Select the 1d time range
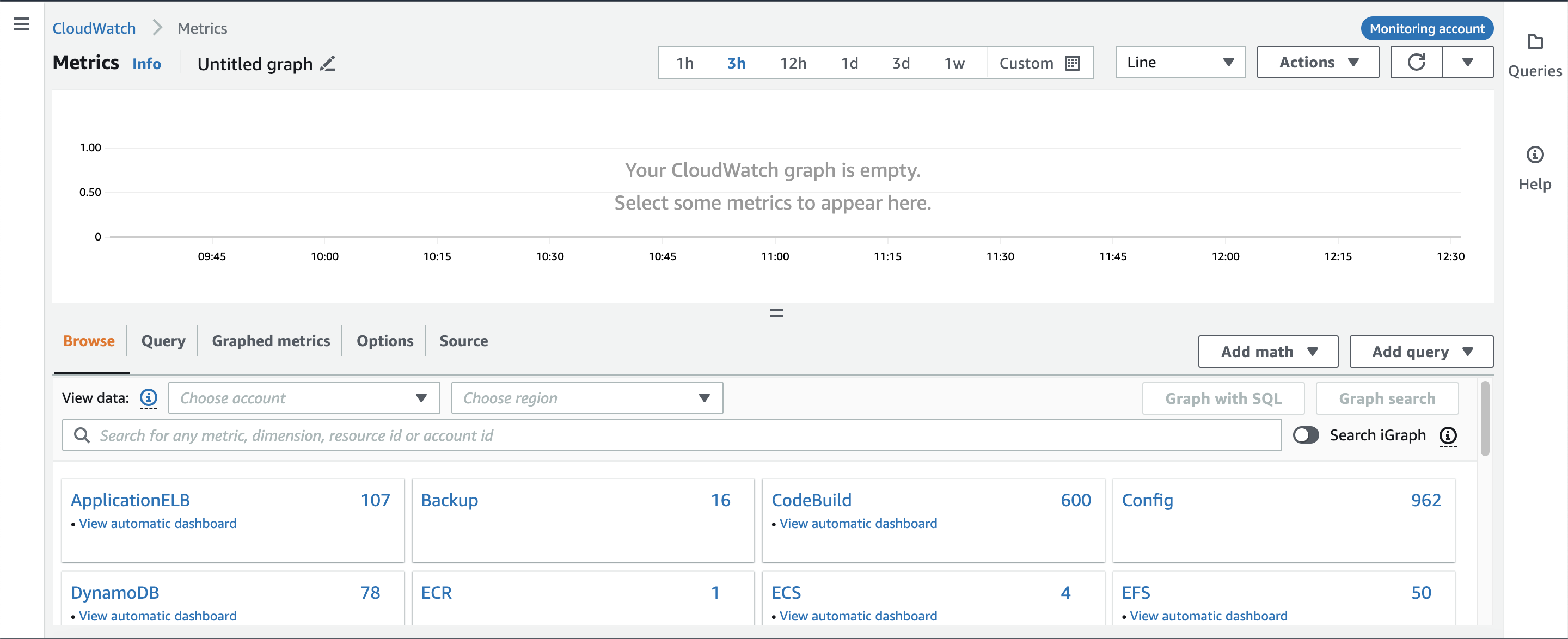1568x639 pixels. (849, 63)
